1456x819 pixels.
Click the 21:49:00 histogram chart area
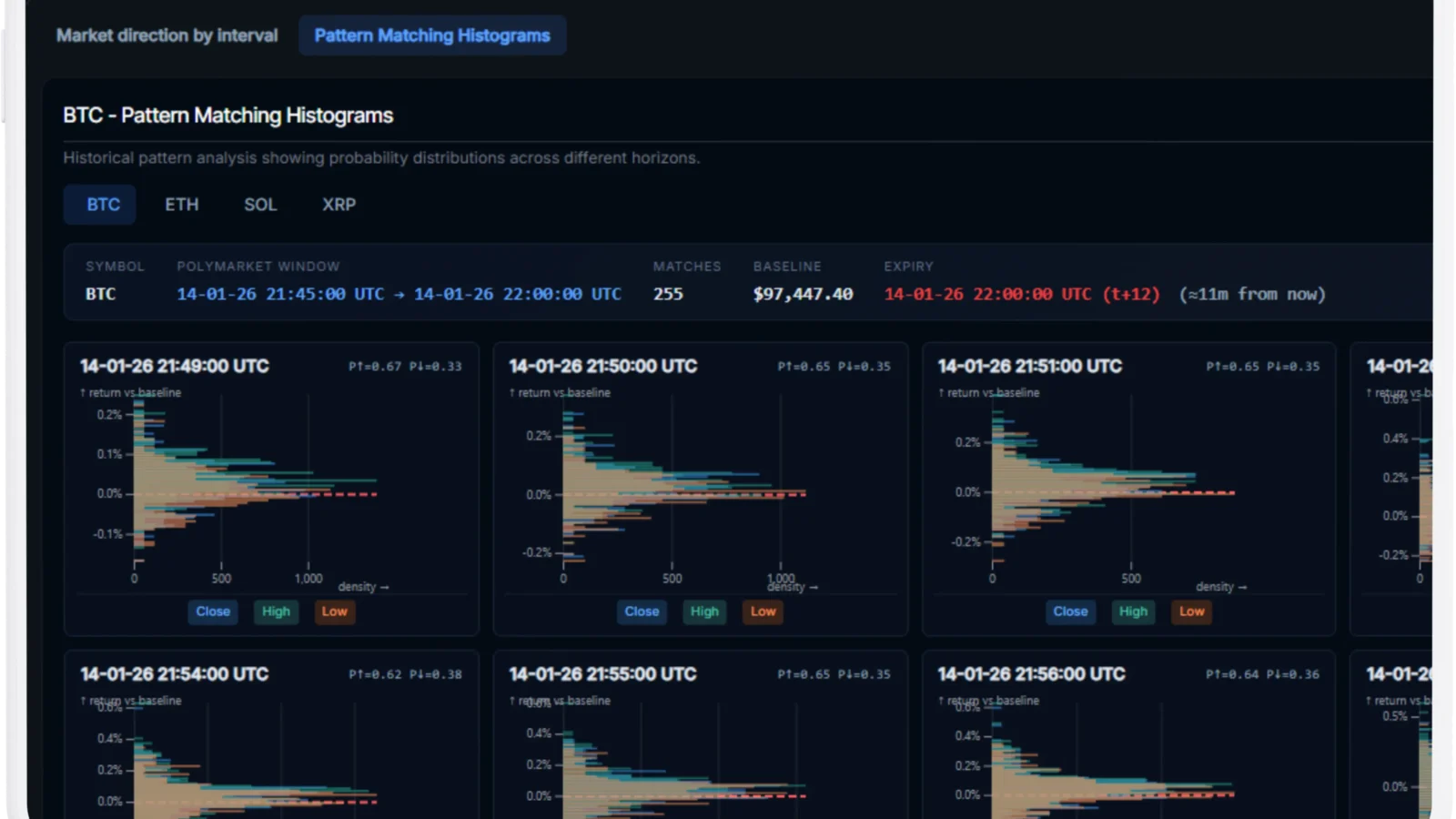256,483
